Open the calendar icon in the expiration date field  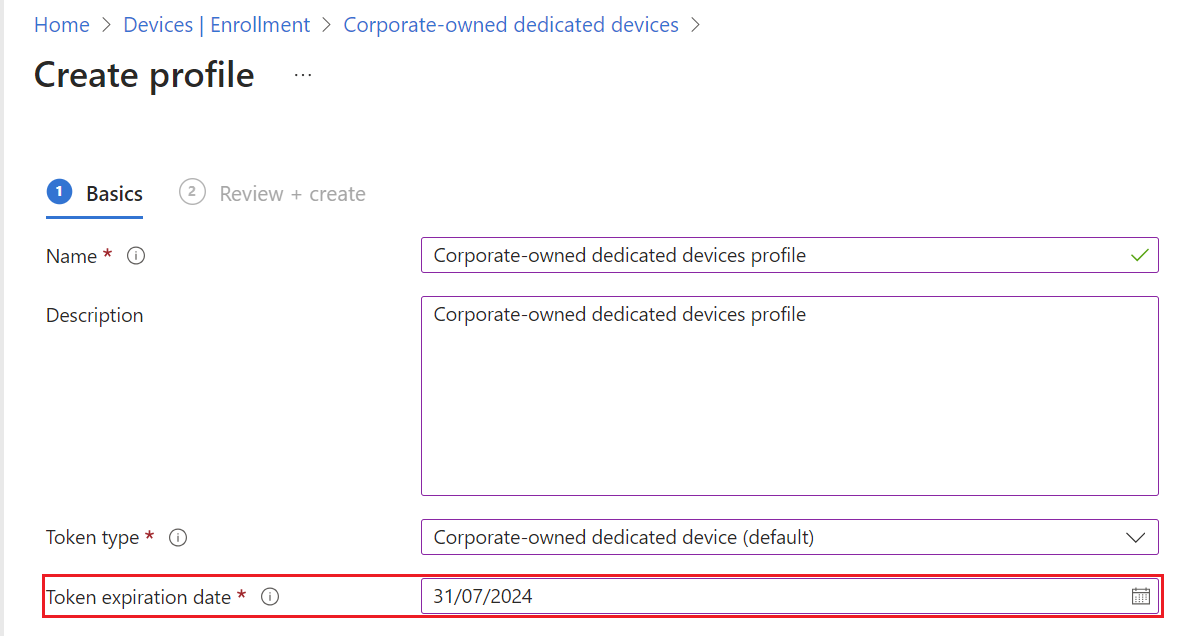[1141, 595]
